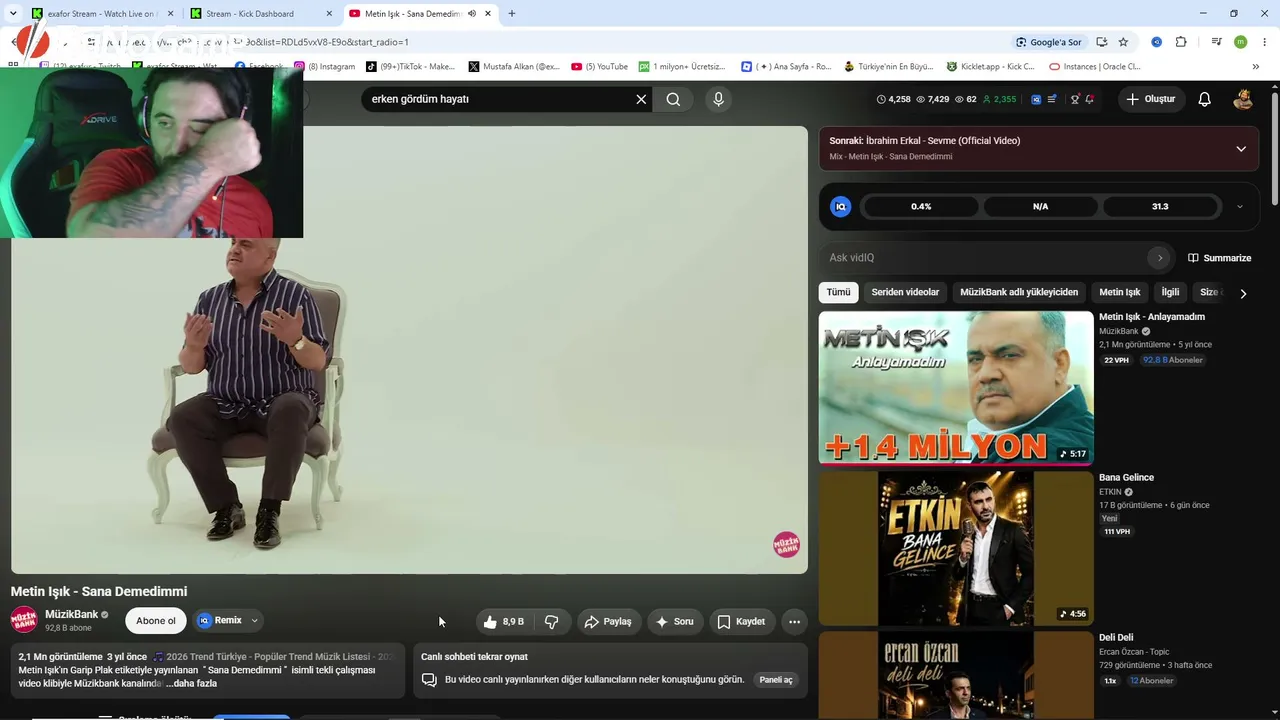Switch to Stream - Kick Dashboard tab
The width and height of the screenshot is (1280, 720).
point(262,14)
